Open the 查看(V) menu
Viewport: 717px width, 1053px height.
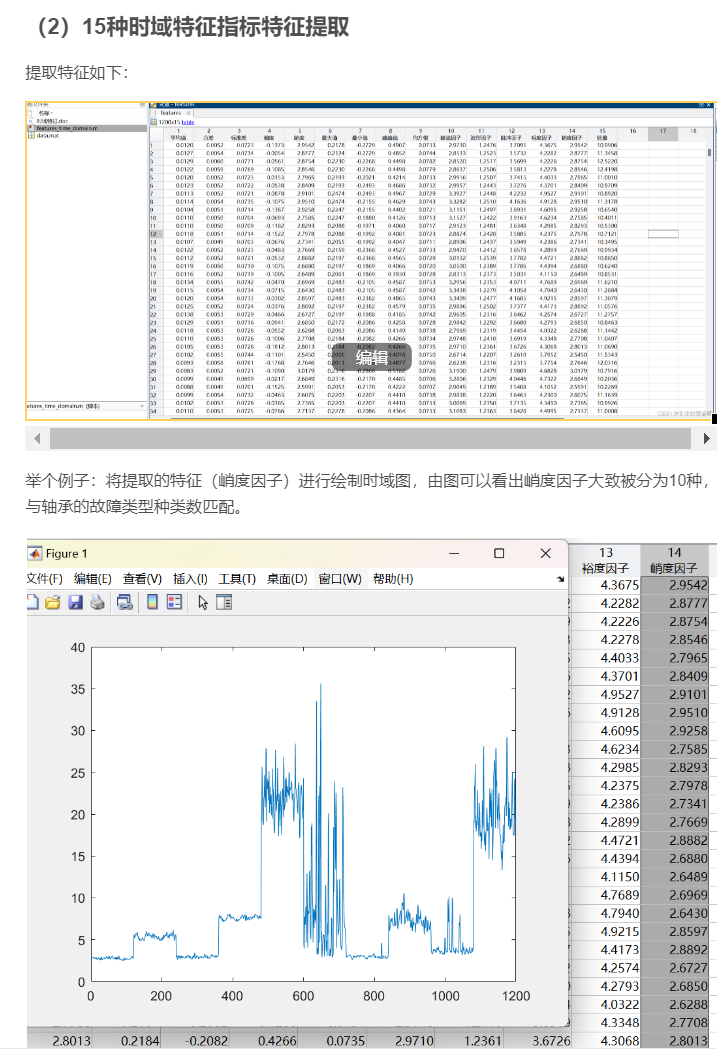tap(142, 579)
